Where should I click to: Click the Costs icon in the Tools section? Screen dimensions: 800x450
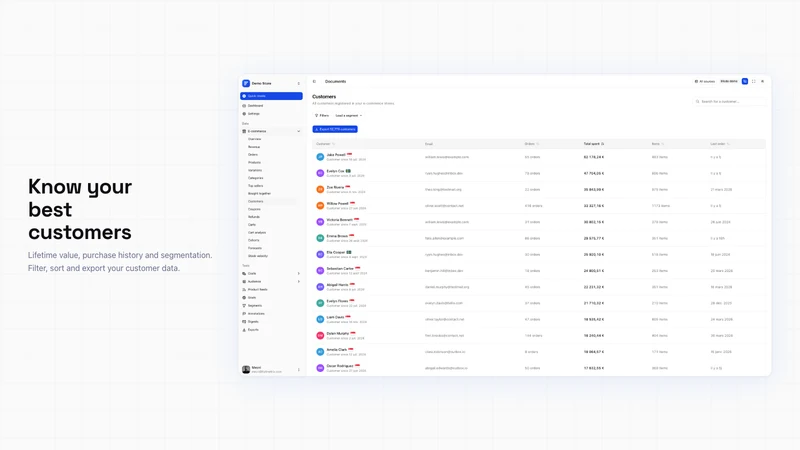click(x=244, y=273)
